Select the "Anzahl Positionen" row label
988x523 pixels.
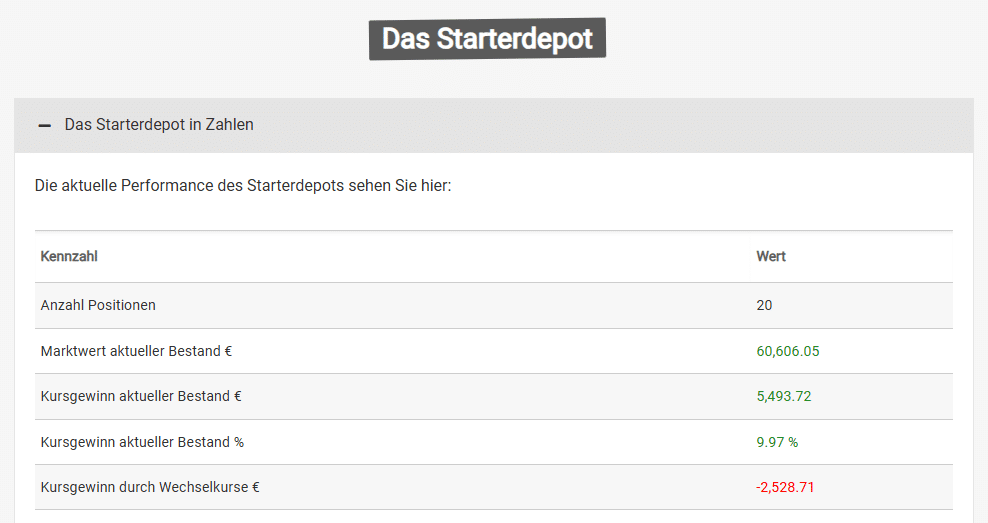click(x=98, y=305)
